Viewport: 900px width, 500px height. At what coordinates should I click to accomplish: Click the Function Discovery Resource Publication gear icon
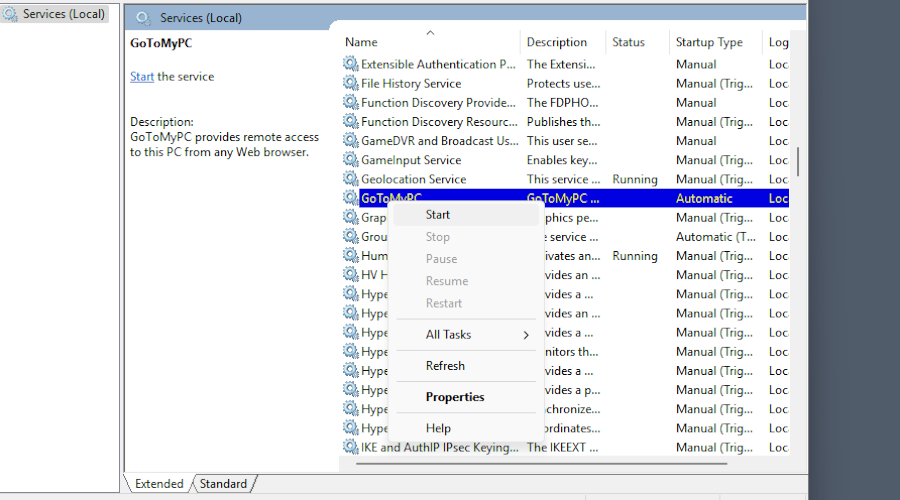[351, 121]
